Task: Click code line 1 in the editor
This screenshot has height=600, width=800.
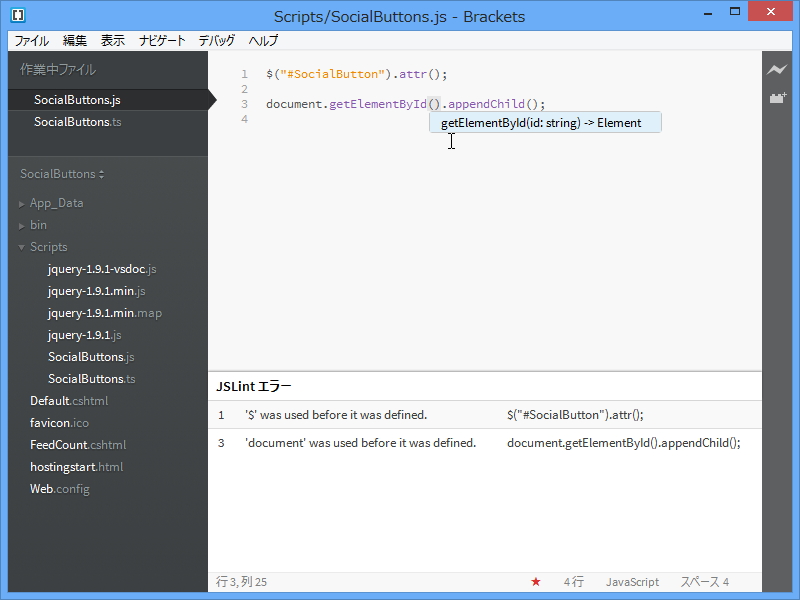Action: point(356,74)
